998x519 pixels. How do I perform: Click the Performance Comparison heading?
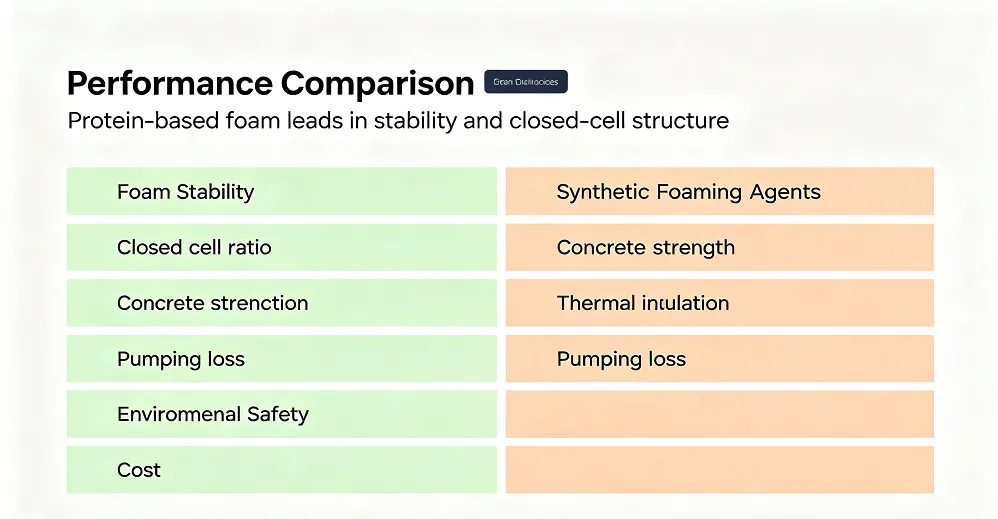click(271, 83)
